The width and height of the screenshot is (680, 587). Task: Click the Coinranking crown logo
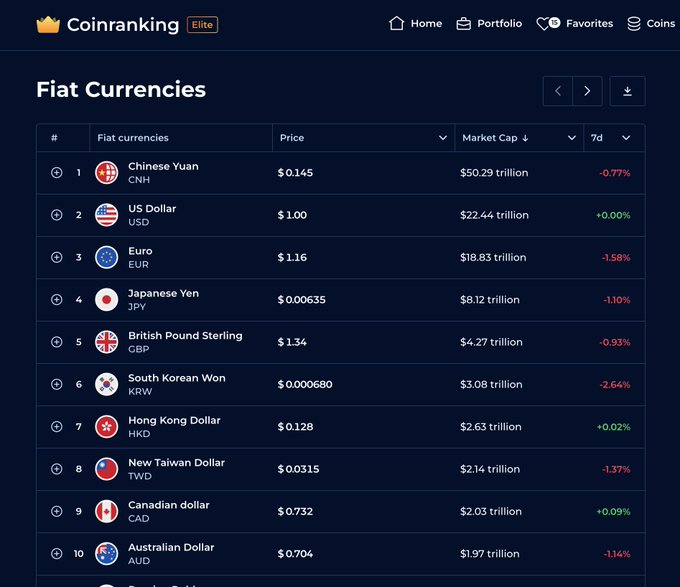click(48, 25)
